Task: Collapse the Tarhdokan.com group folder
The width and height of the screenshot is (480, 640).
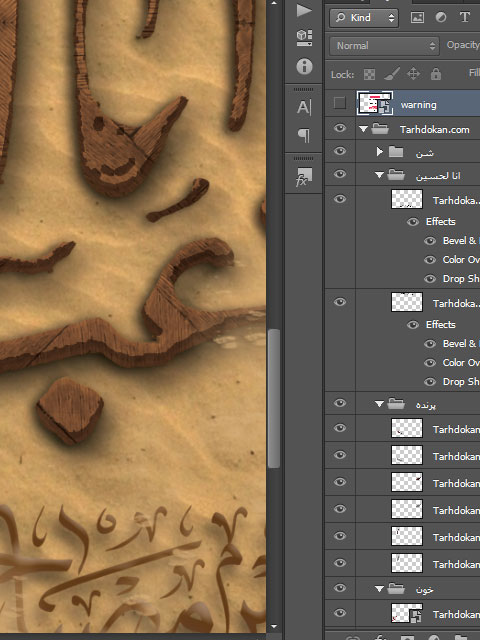Action: click(363, 129)
